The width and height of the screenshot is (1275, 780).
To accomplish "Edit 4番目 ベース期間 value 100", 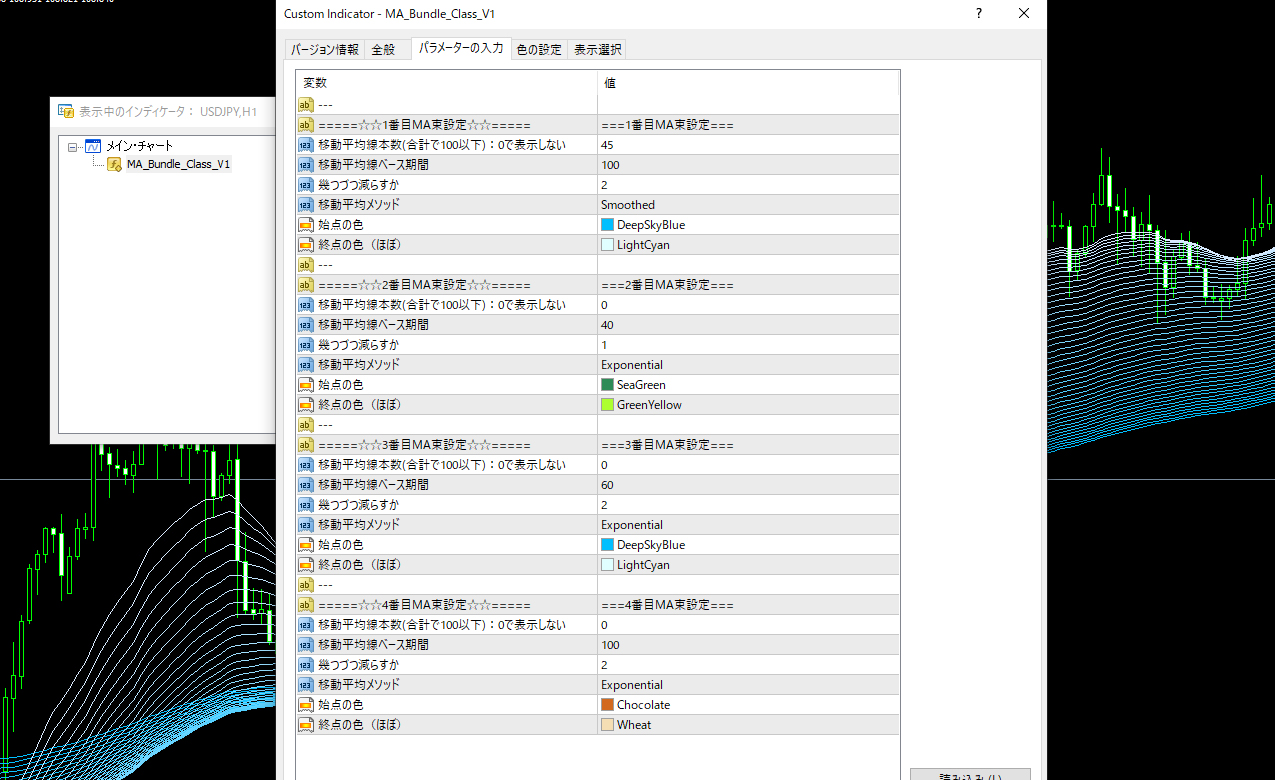I will [x=748, y=645].
